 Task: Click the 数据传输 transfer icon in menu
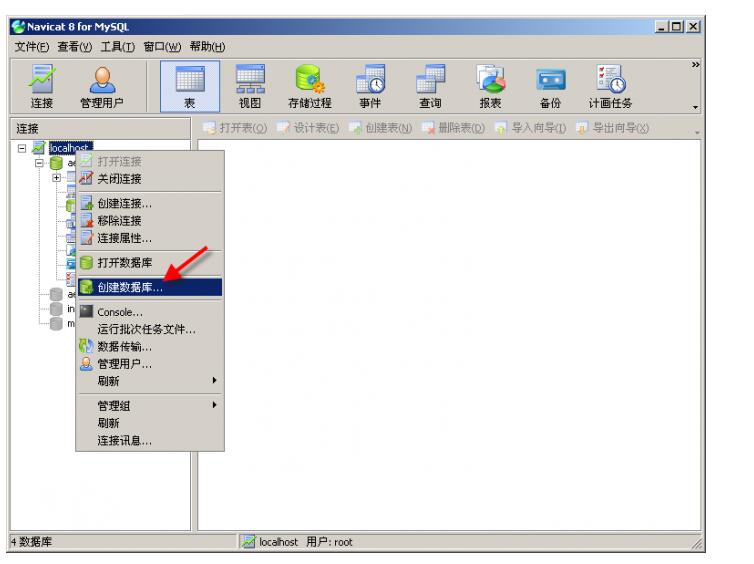86,346
